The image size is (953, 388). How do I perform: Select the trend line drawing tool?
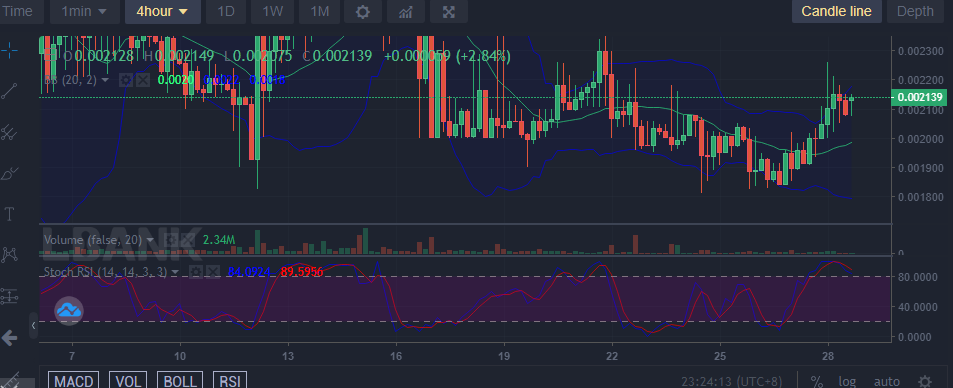[x=9, y=91]
